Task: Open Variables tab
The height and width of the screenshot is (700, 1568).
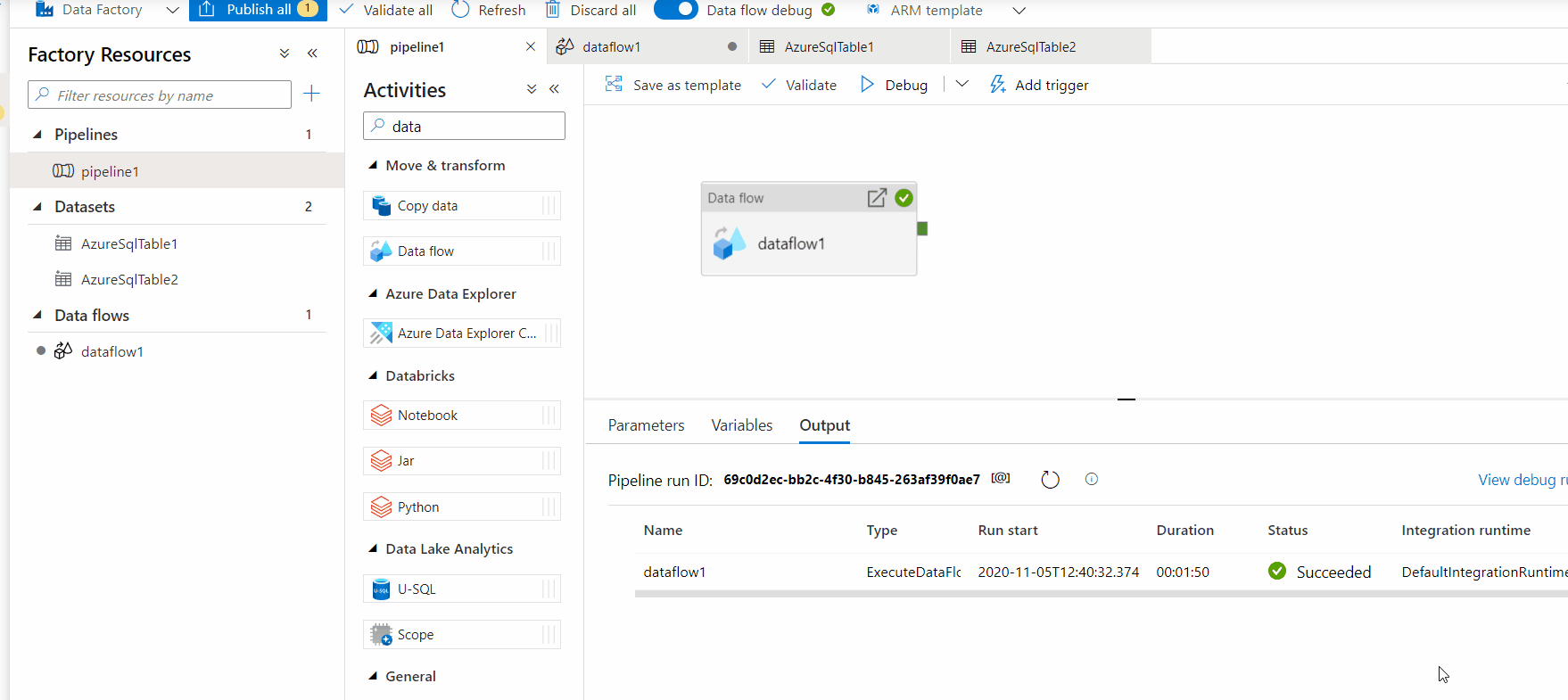Action: 742,425
